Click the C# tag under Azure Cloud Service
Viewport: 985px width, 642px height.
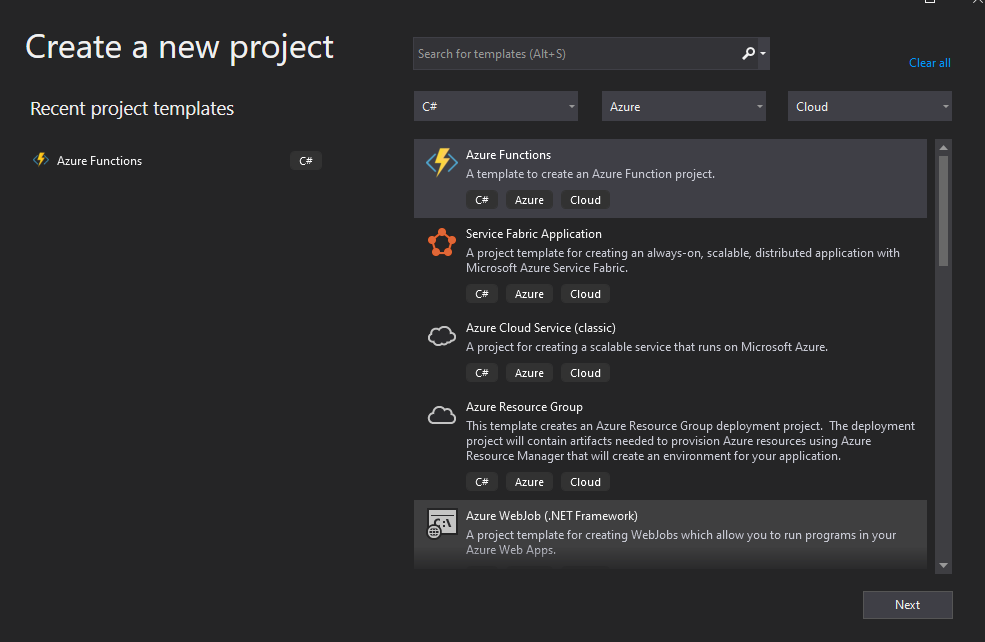[482, 373]
